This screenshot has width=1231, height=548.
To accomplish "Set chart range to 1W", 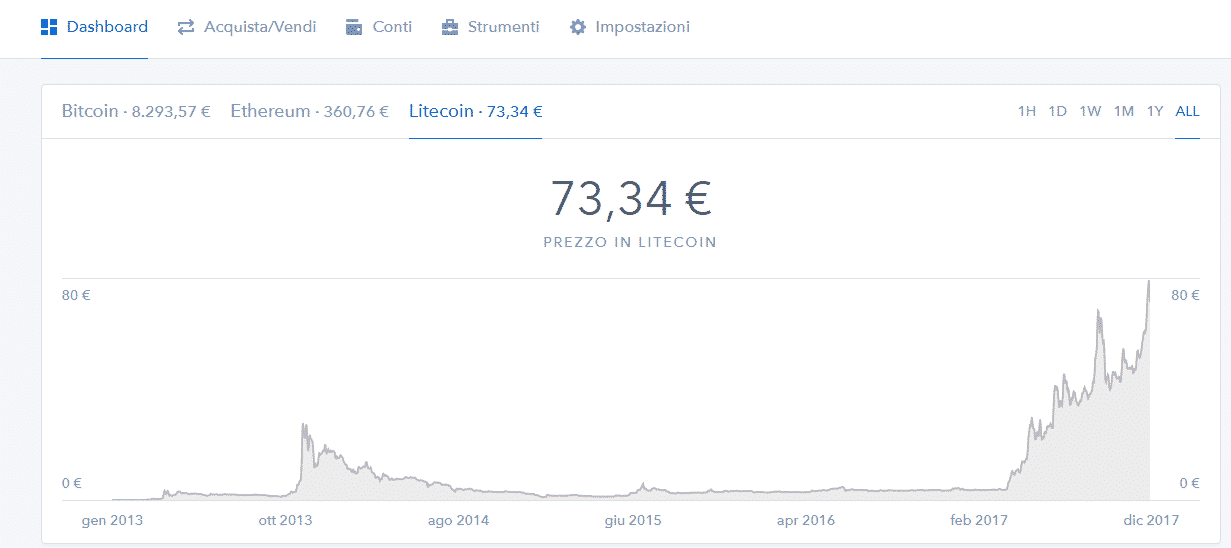I will click(x=1090, y=111).
